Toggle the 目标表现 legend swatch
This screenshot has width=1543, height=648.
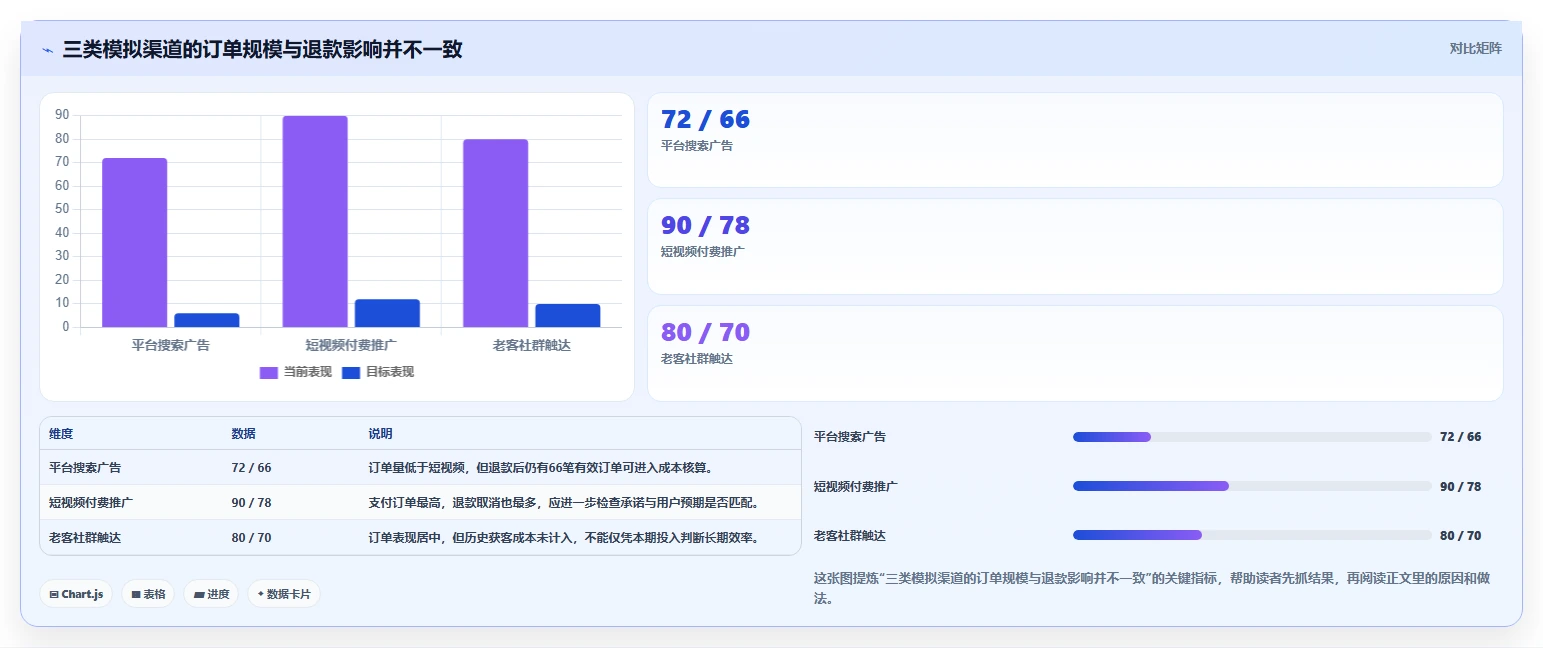pyautogui.click(x=351, y=372)
